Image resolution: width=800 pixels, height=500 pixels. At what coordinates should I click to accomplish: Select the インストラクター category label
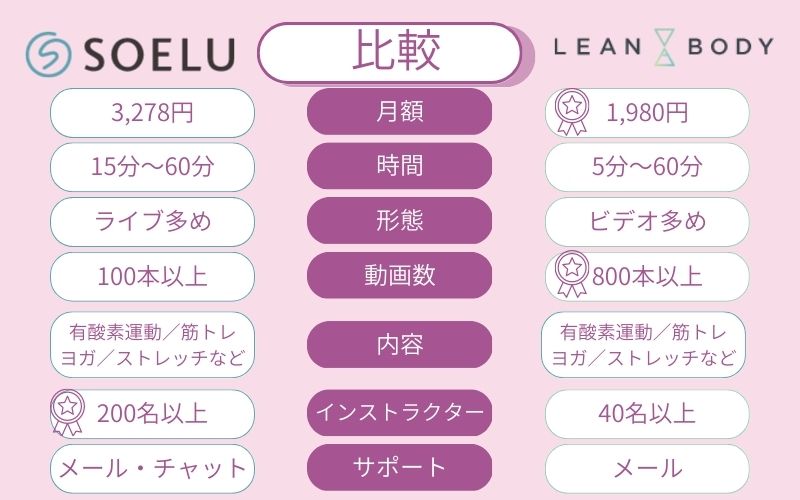(x=399, y=412)
